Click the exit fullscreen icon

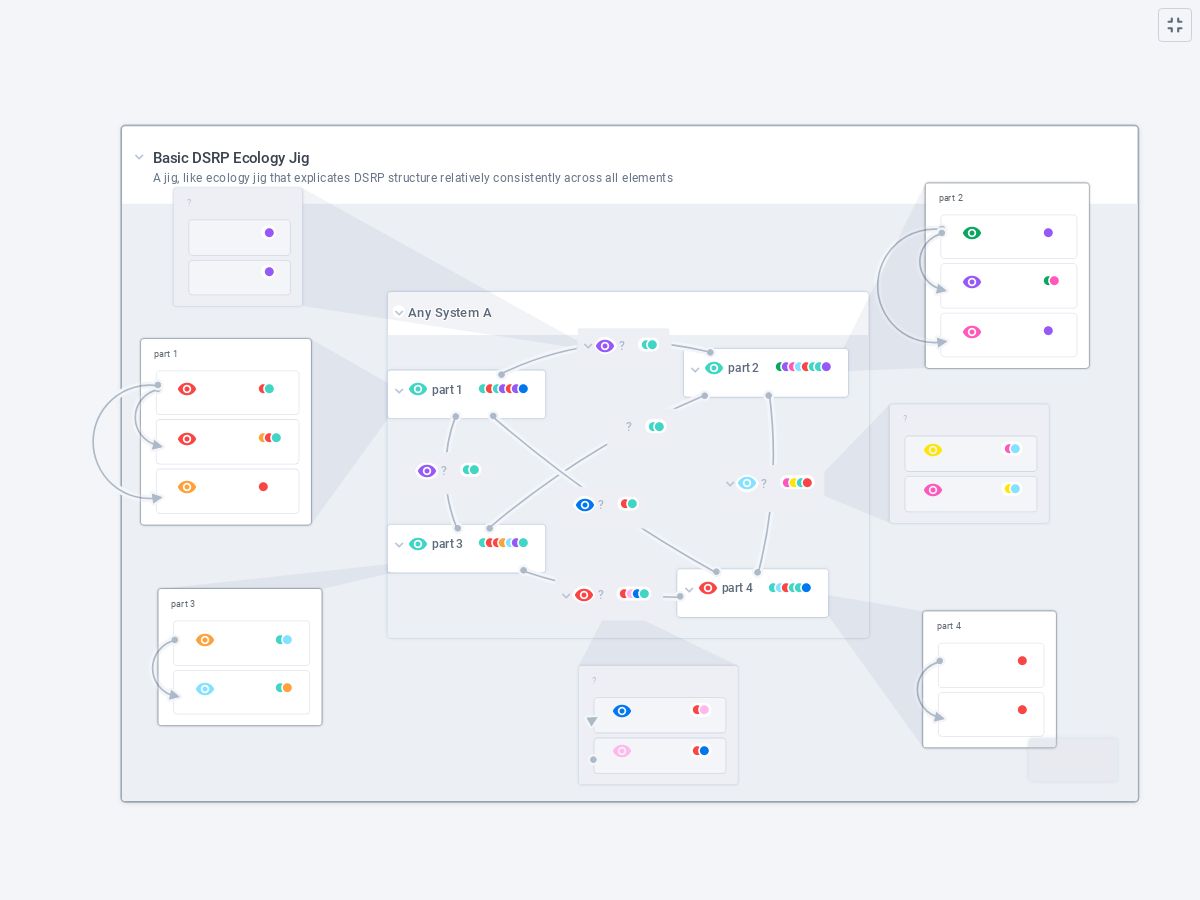pyautogui.click(x=1175, y=25)
